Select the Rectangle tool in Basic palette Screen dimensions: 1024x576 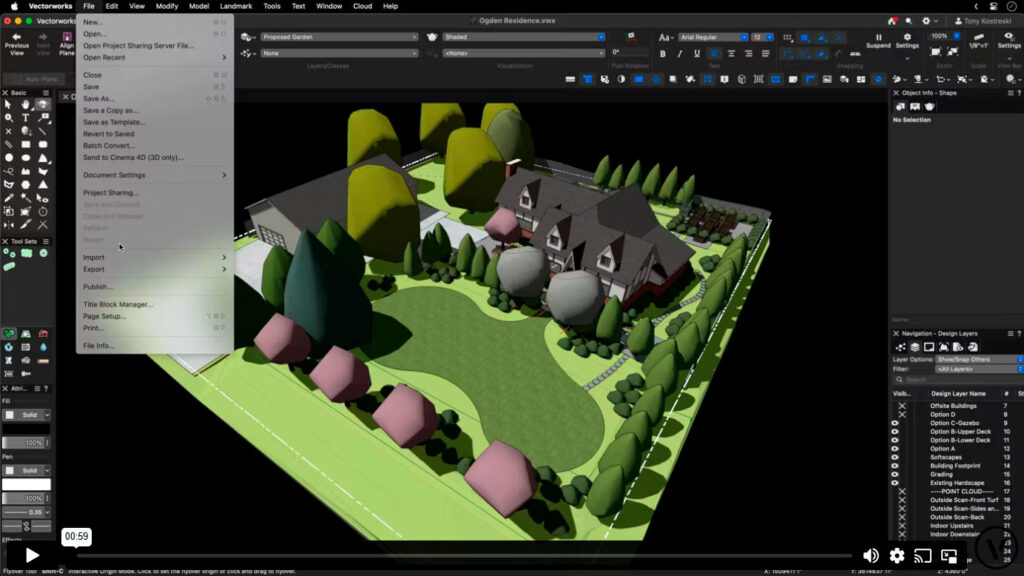25,144
